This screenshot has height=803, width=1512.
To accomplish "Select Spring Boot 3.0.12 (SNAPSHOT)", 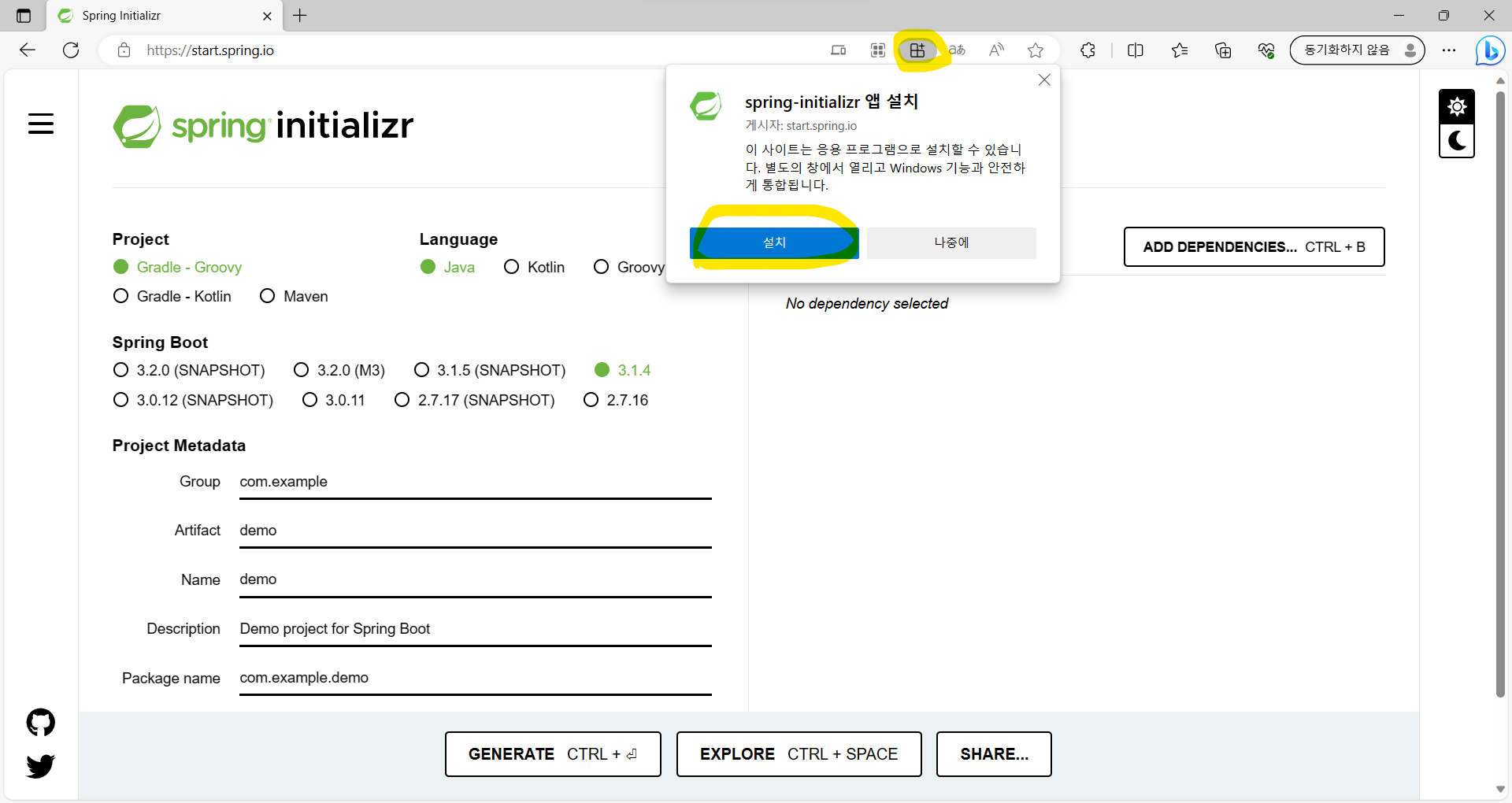I will (193, 400).
